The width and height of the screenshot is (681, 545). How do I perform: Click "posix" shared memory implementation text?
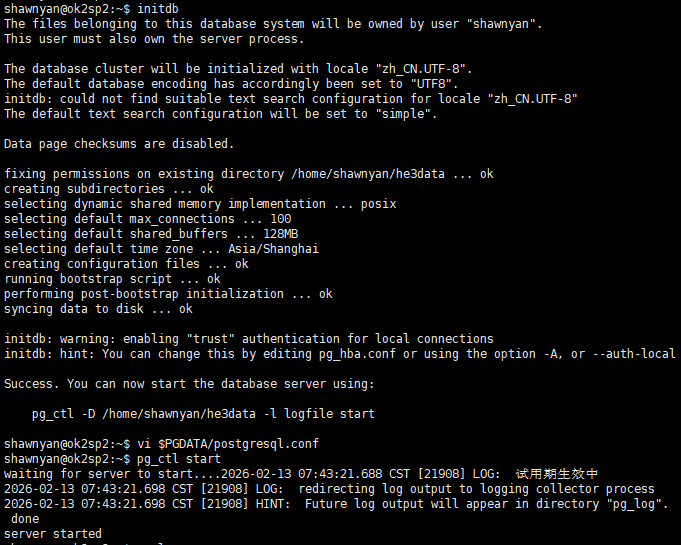point(378,204)
